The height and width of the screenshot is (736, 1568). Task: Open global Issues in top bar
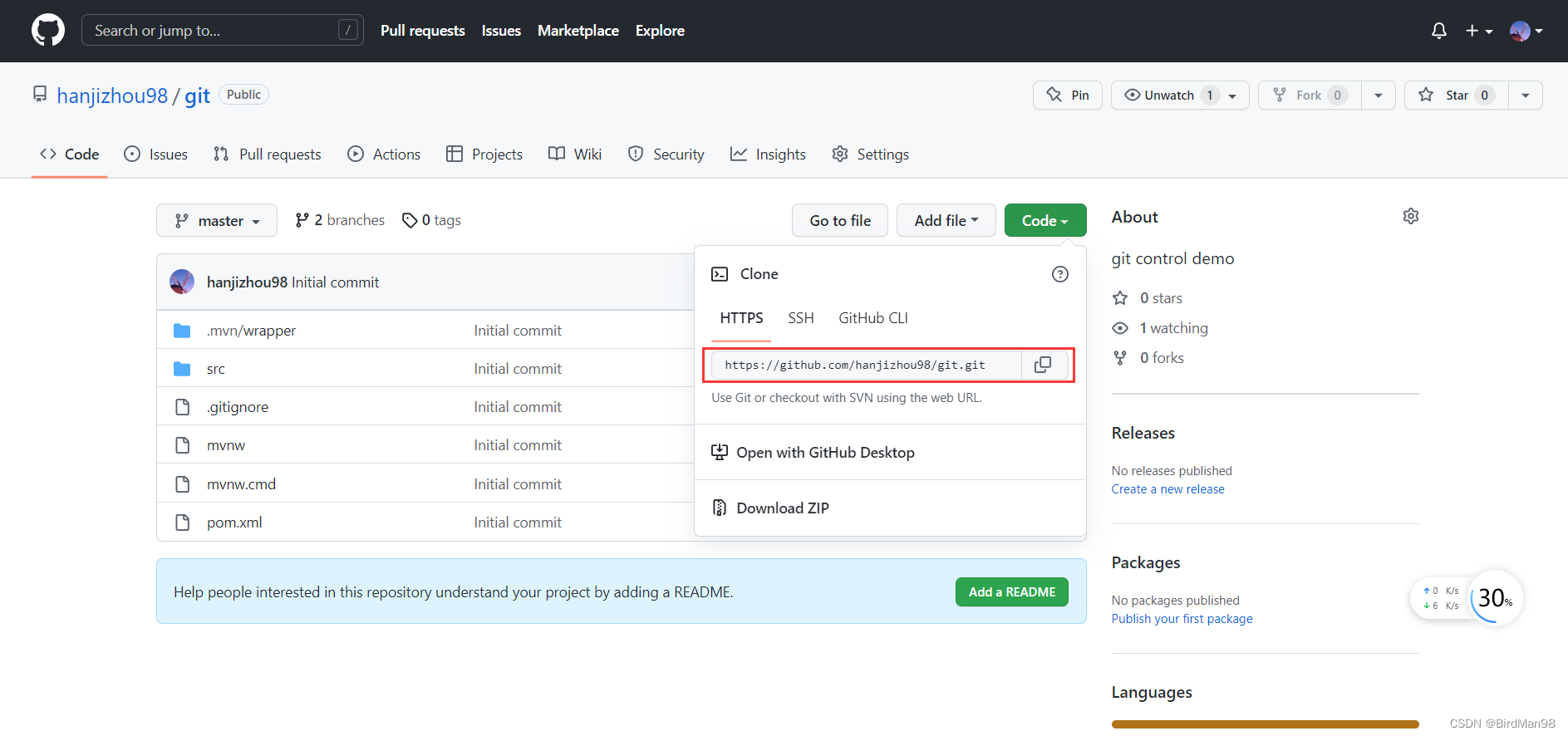501,31
